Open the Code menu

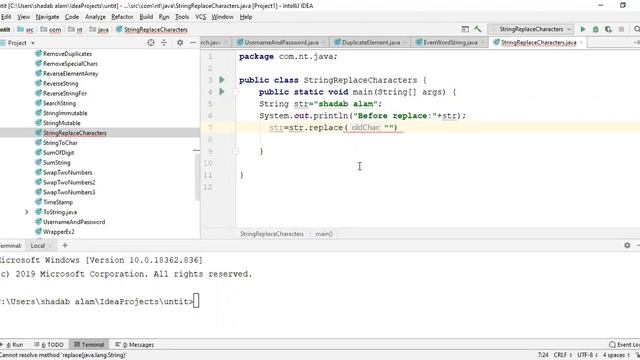[72, 17]
